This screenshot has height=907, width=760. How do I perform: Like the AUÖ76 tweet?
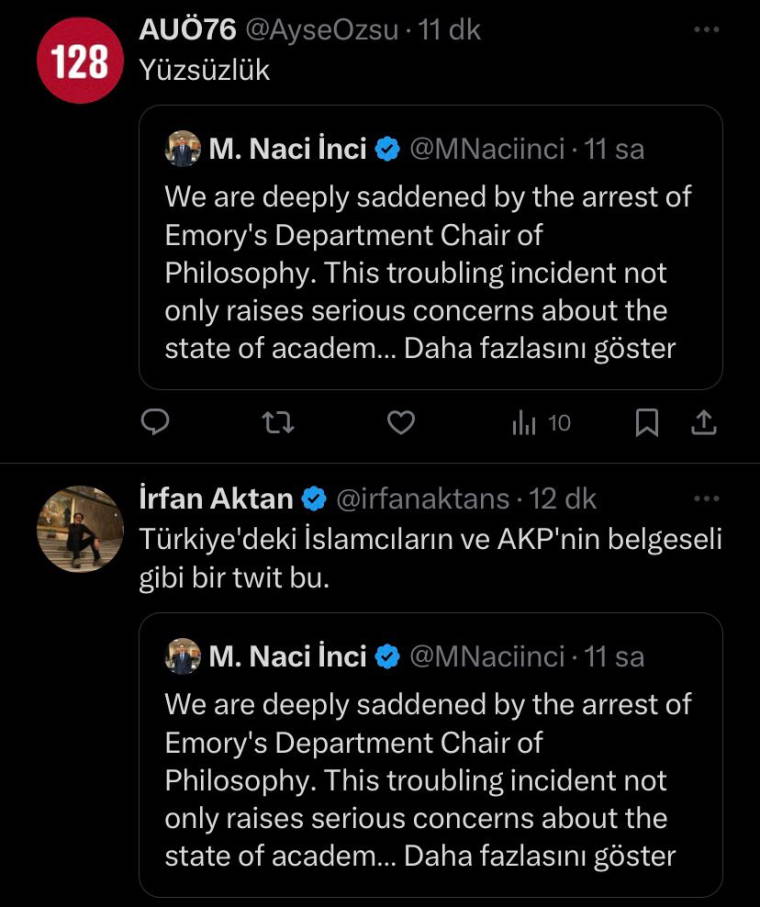pos(401,423)
